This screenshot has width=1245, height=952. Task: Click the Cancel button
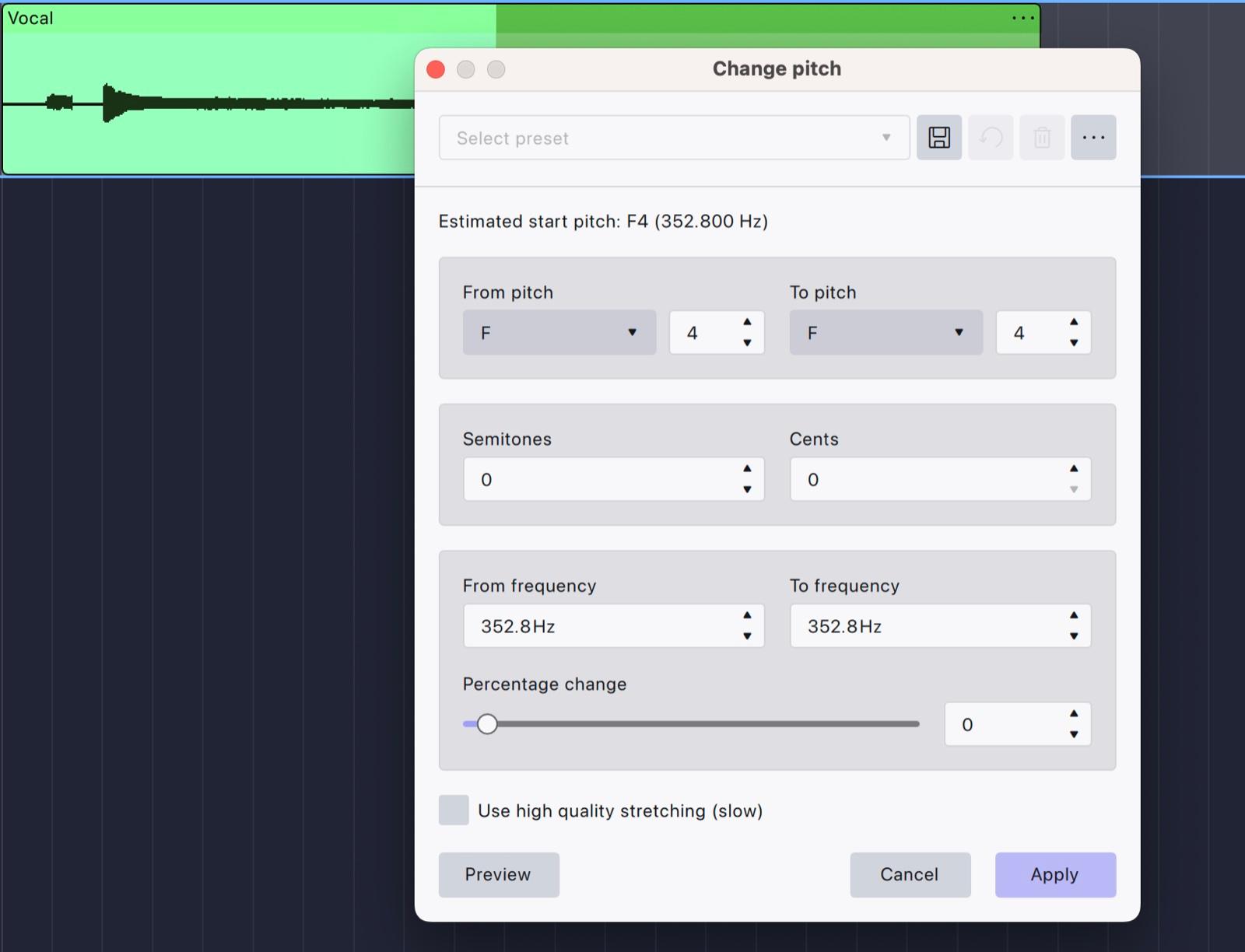tap(910, 875)
